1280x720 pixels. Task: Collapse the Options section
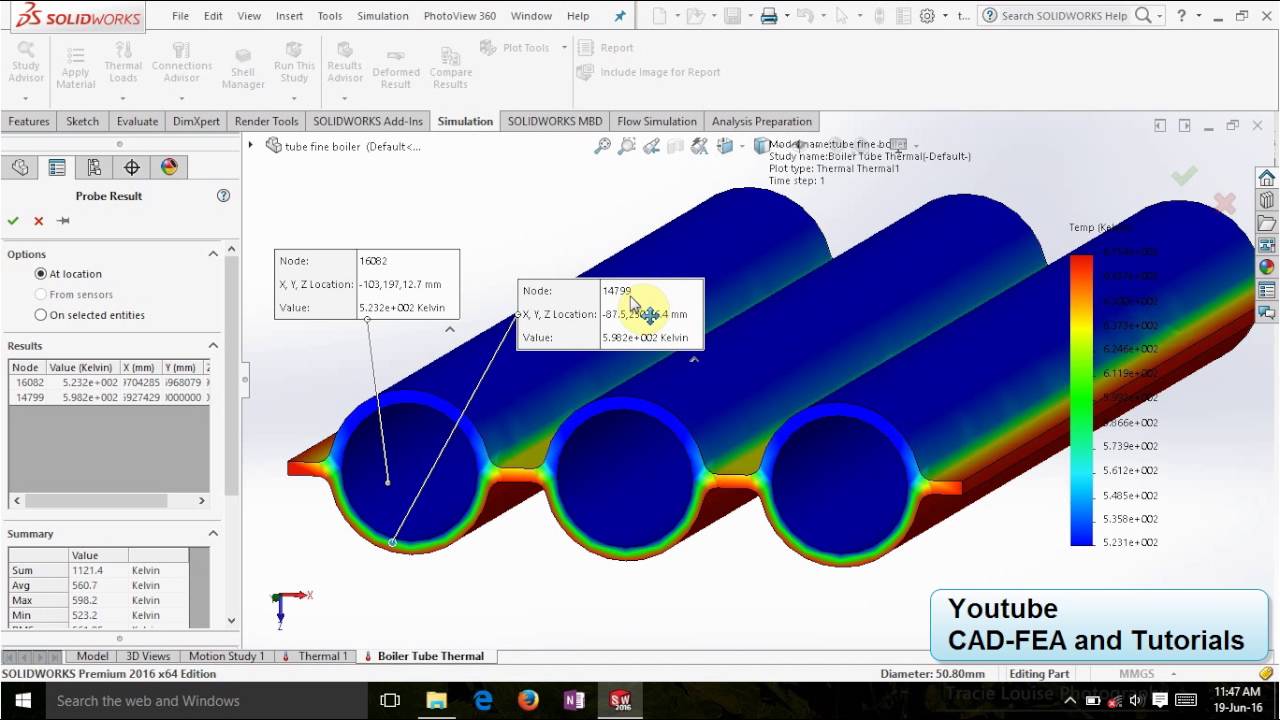(213, 254)
